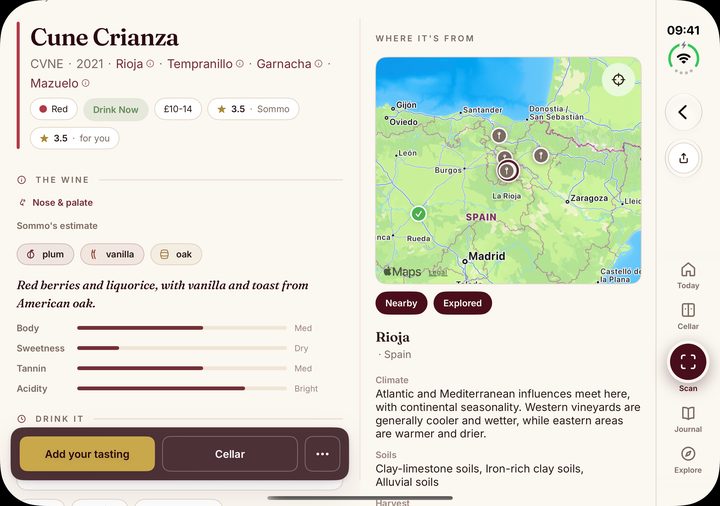Open the 3.5 for you rating chip
The height and width of the screenshot is (506, 720).
point(74,138)
